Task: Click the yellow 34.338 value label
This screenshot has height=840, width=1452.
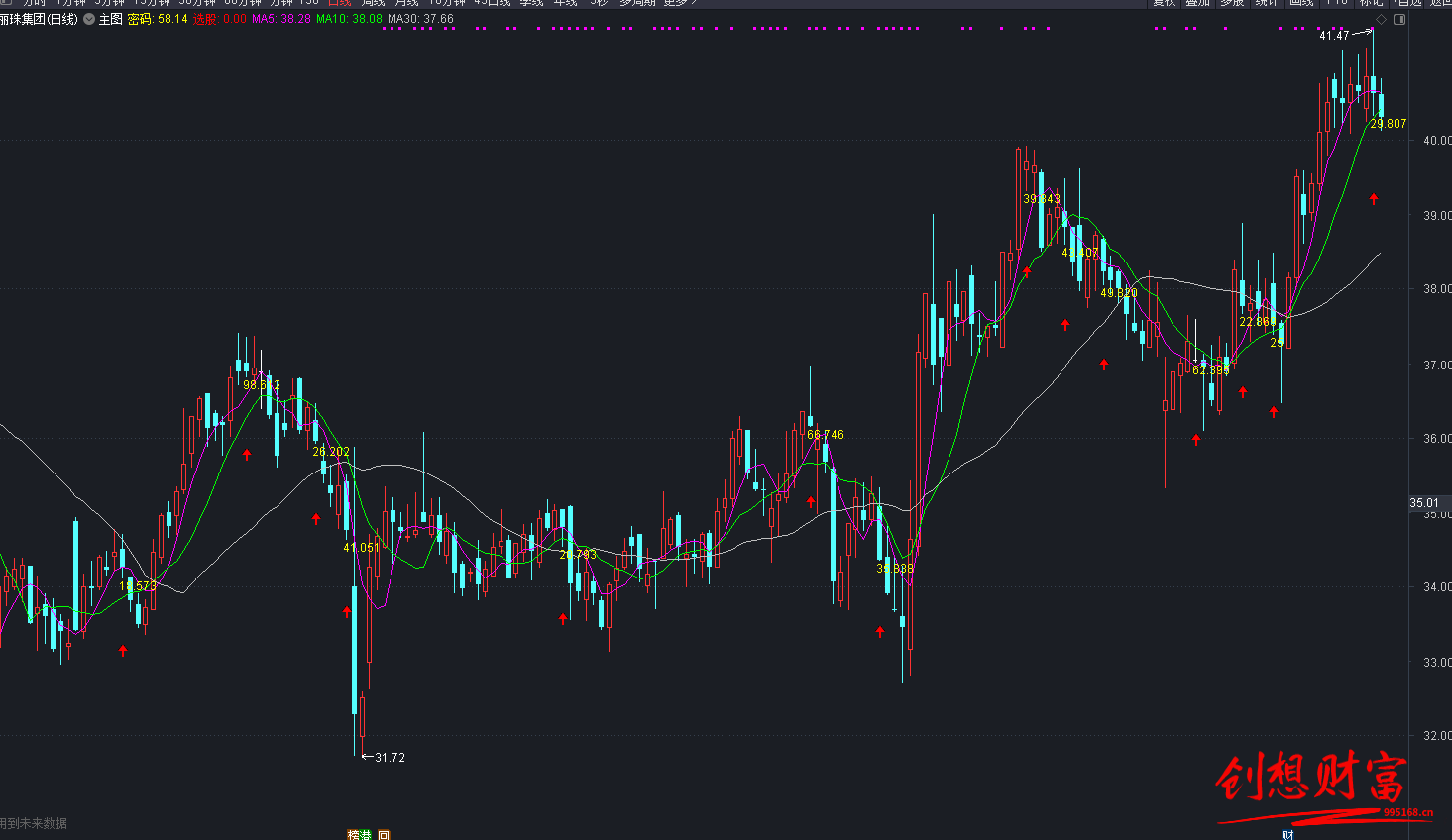Action: pos(895,569)
